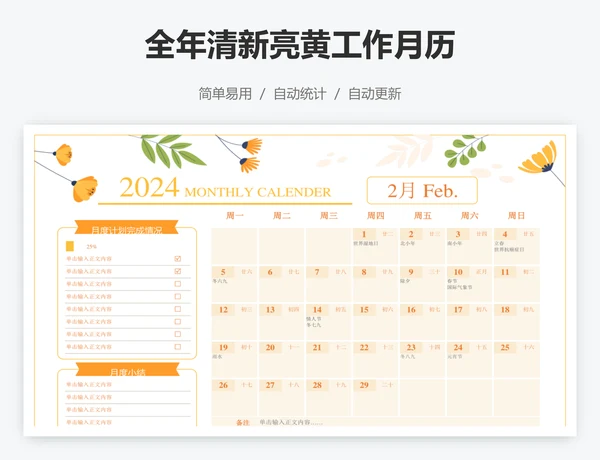600x460 pixels.
Task: Click the 世界抗癌日 label
Action: point(509,250)
